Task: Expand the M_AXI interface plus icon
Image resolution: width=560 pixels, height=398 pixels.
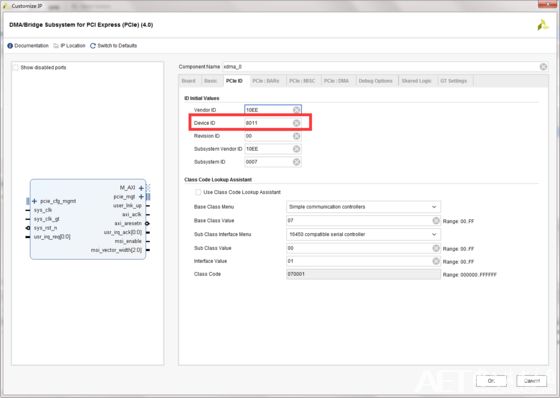Action: tap(141, 188)
